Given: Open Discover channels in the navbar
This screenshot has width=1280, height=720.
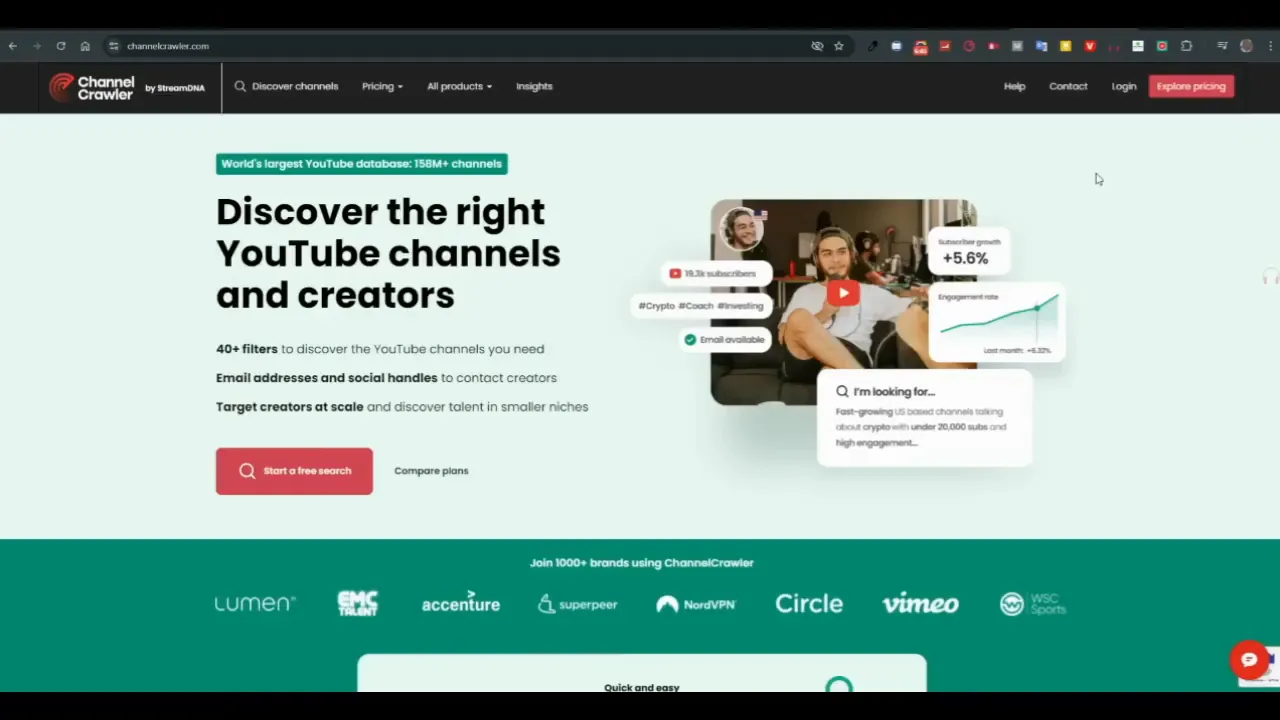Looking at the screenshot, I should coord(295,86).
